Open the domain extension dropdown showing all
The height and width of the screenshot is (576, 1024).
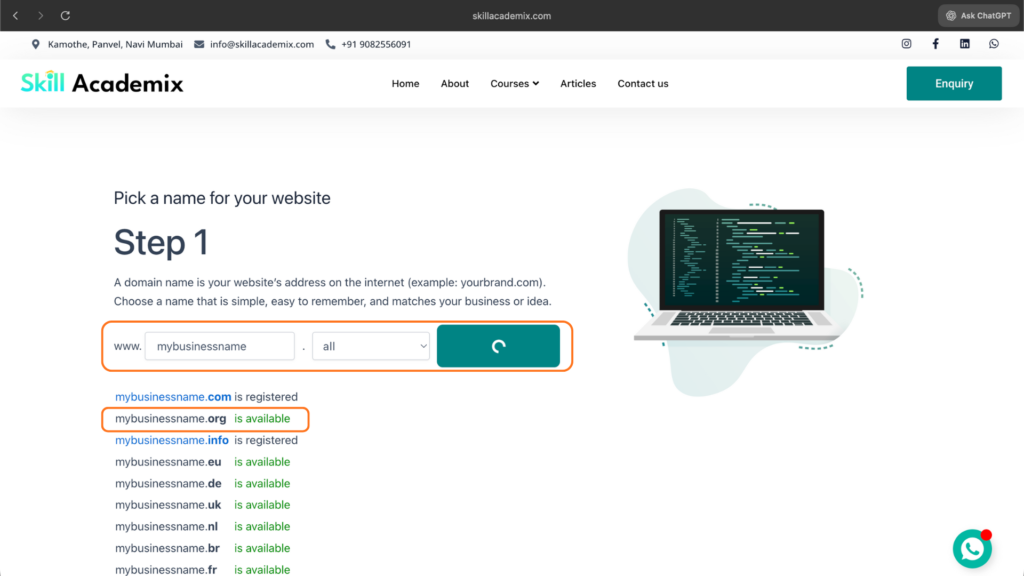[x=371, y=346]
